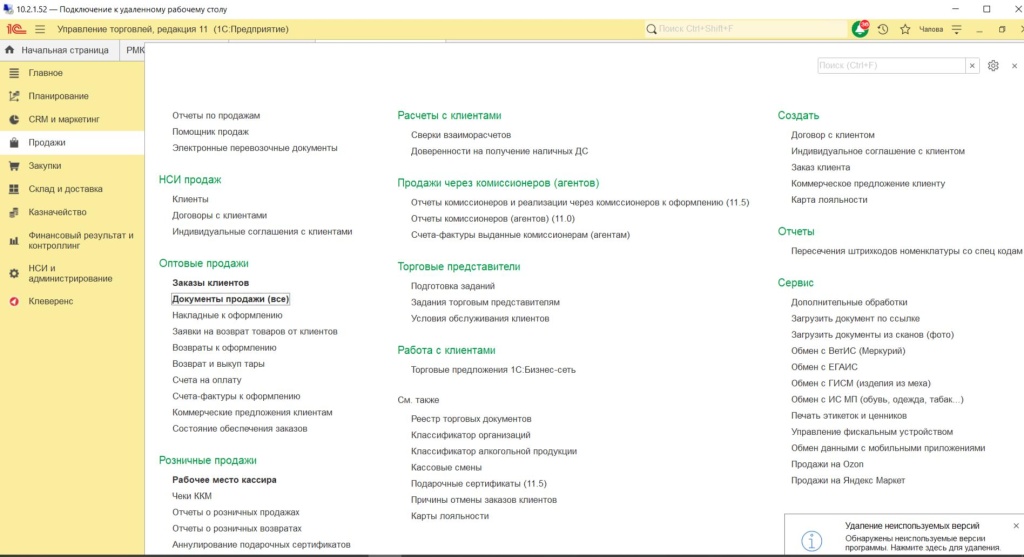1024x557 pixels.
Task: Close the sales menu panel
Action: pos(1014,65)
